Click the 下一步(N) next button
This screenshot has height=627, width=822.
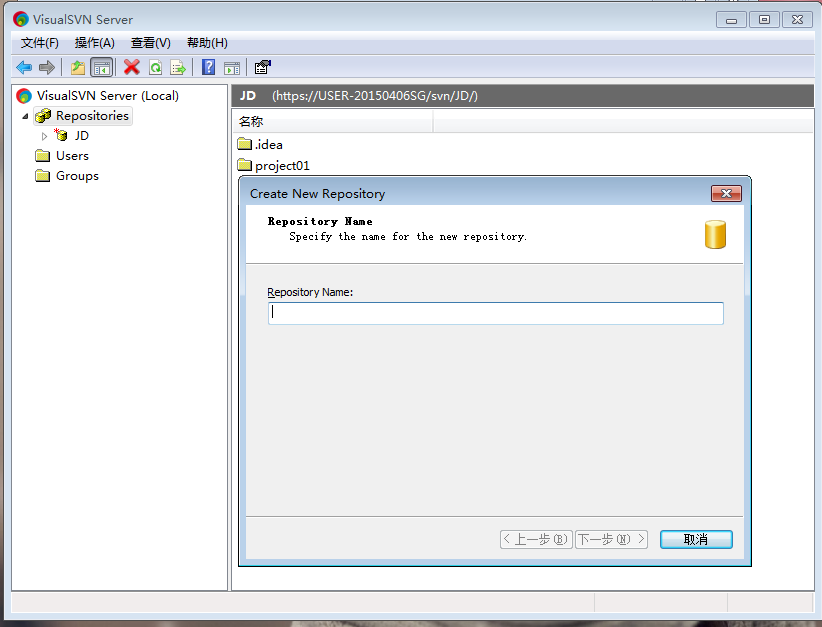pos(611,539)
